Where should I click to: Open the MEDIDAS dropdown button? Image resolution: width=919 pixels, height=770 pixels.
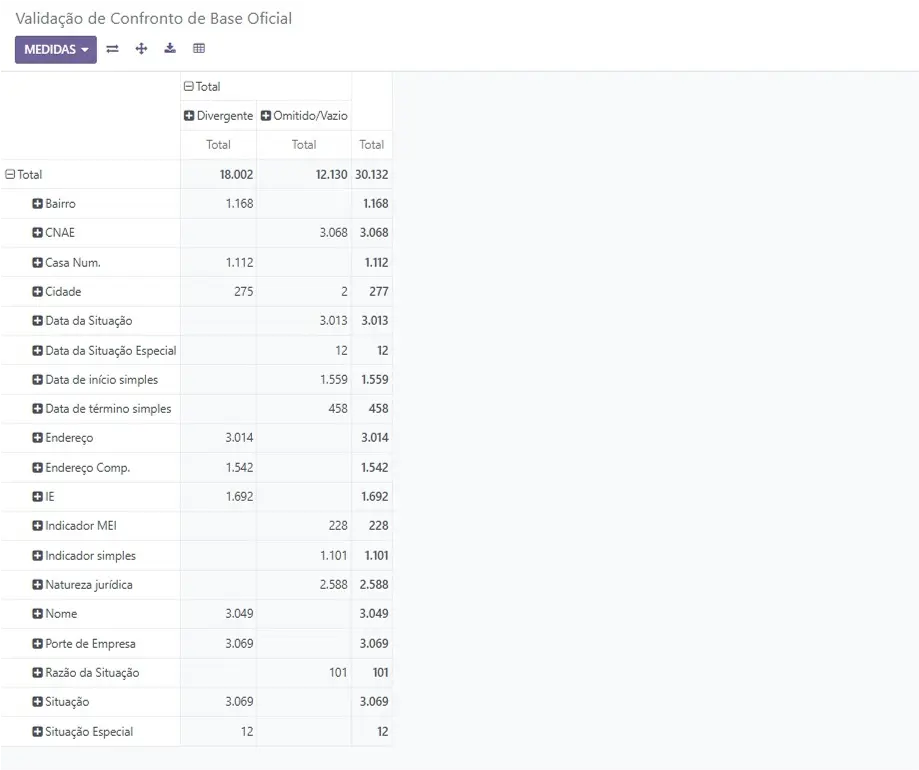point(56,49)
